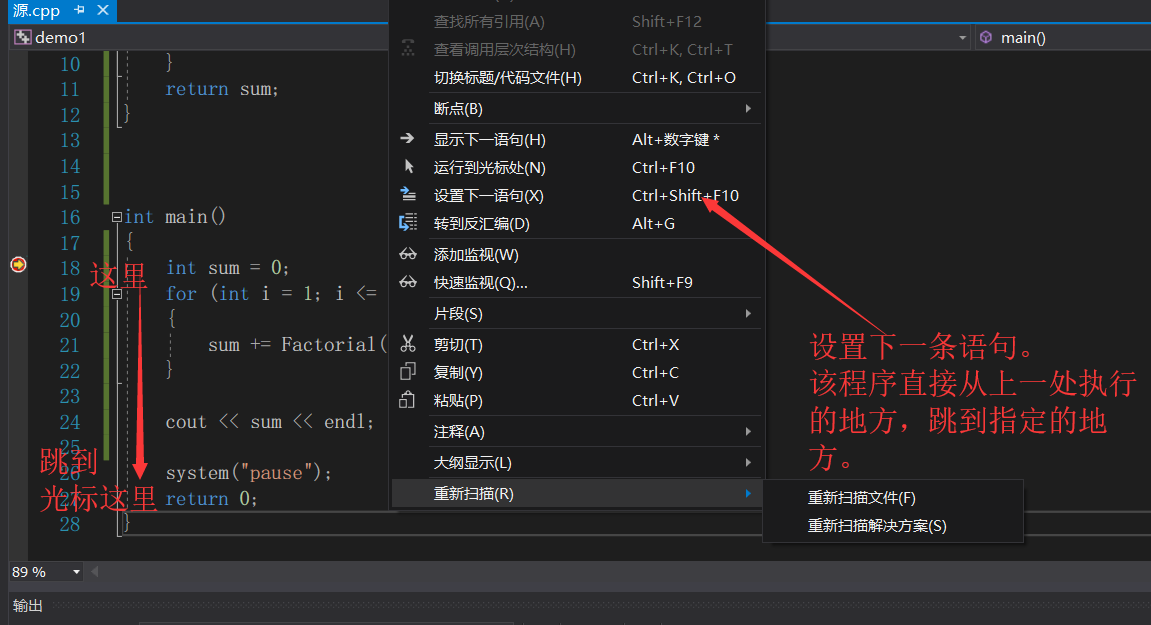Click the horizontal scrollbar left arrow
This screenshot has width=1151, height=625.
tap(95, 571)
